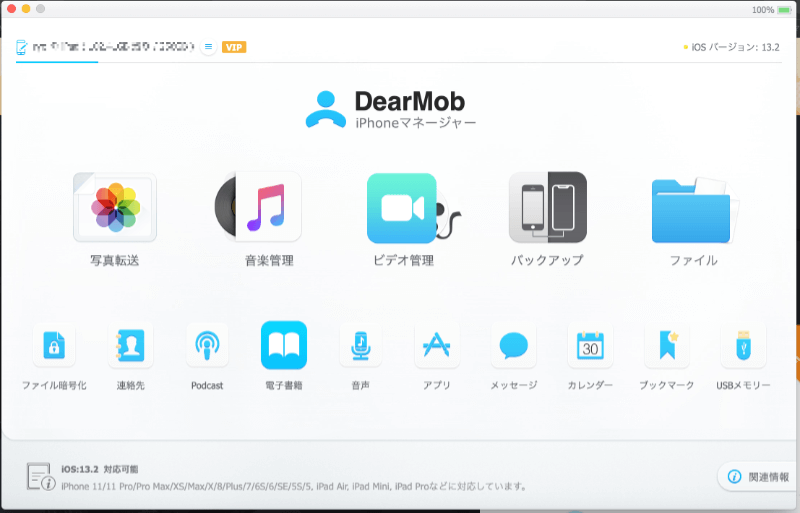800x513 pixels.
Task: Click the VIP badge
Action: tap(234, 47)
